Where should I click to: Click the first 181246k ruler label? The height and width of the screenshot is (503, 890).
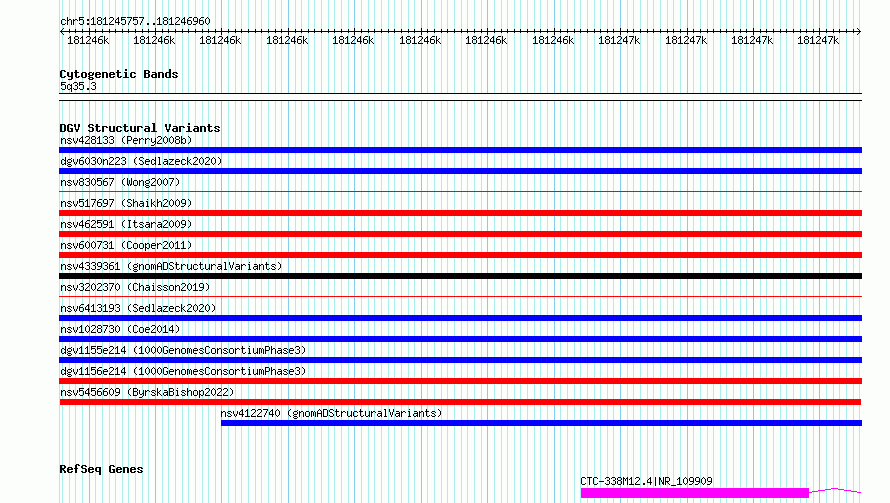coord(88,40)
